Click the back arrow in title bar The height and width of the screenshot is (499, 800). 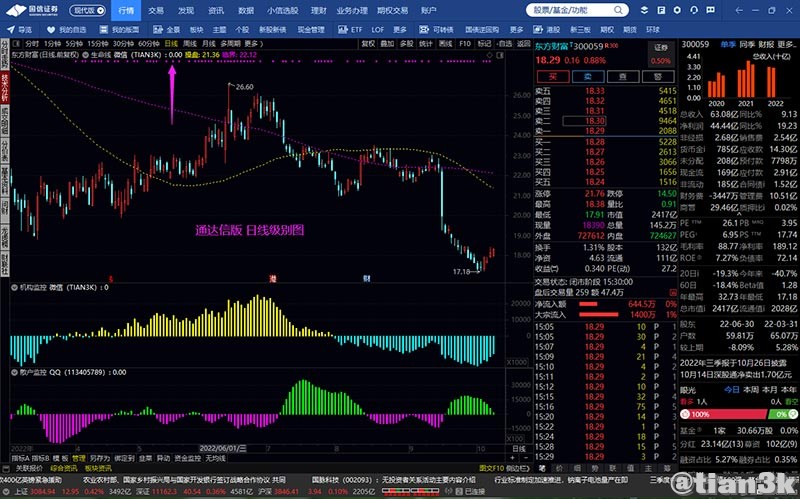(x=739, y=10)
